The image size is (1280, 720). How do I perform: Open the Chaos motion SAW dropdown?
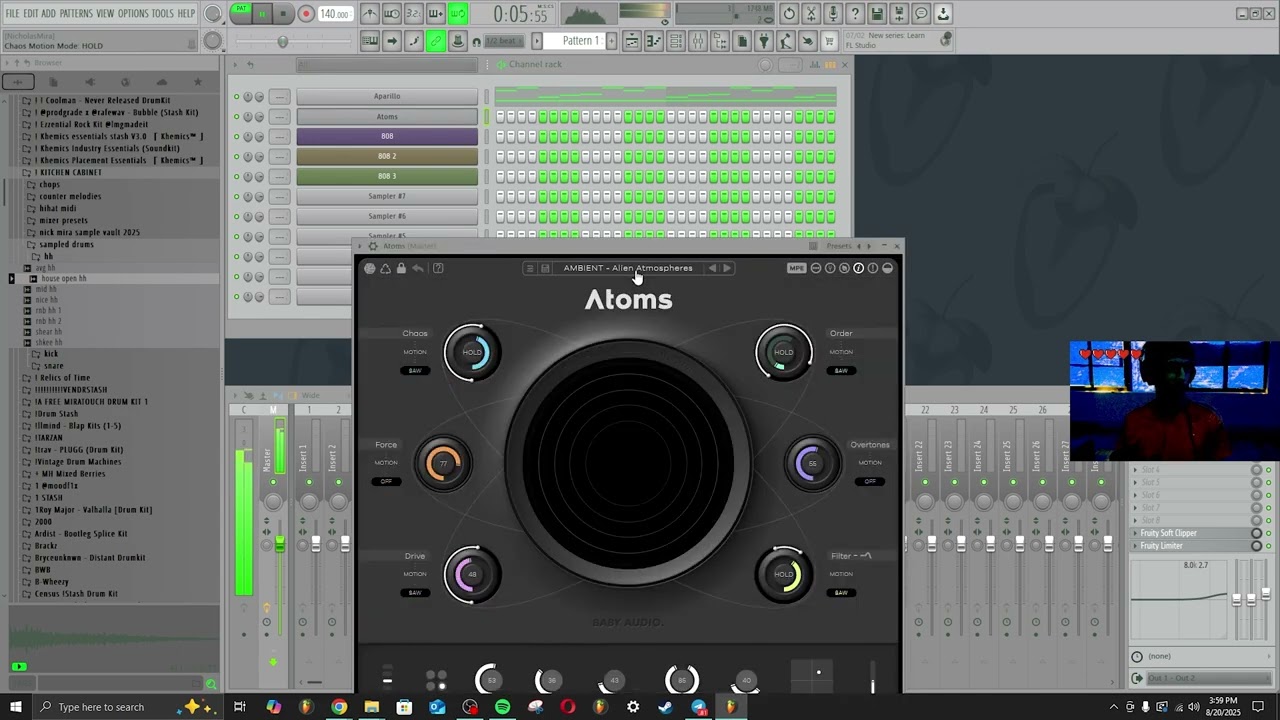[x=415, y=371]
